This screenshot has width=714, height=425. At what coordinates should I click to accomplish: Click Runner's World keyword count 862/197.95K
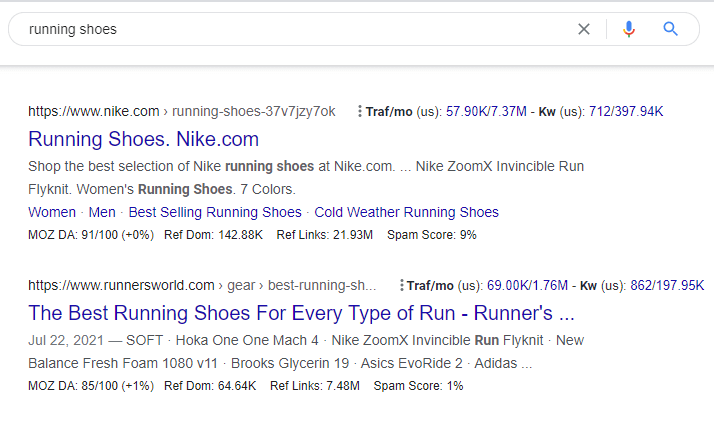pos(669,285)
